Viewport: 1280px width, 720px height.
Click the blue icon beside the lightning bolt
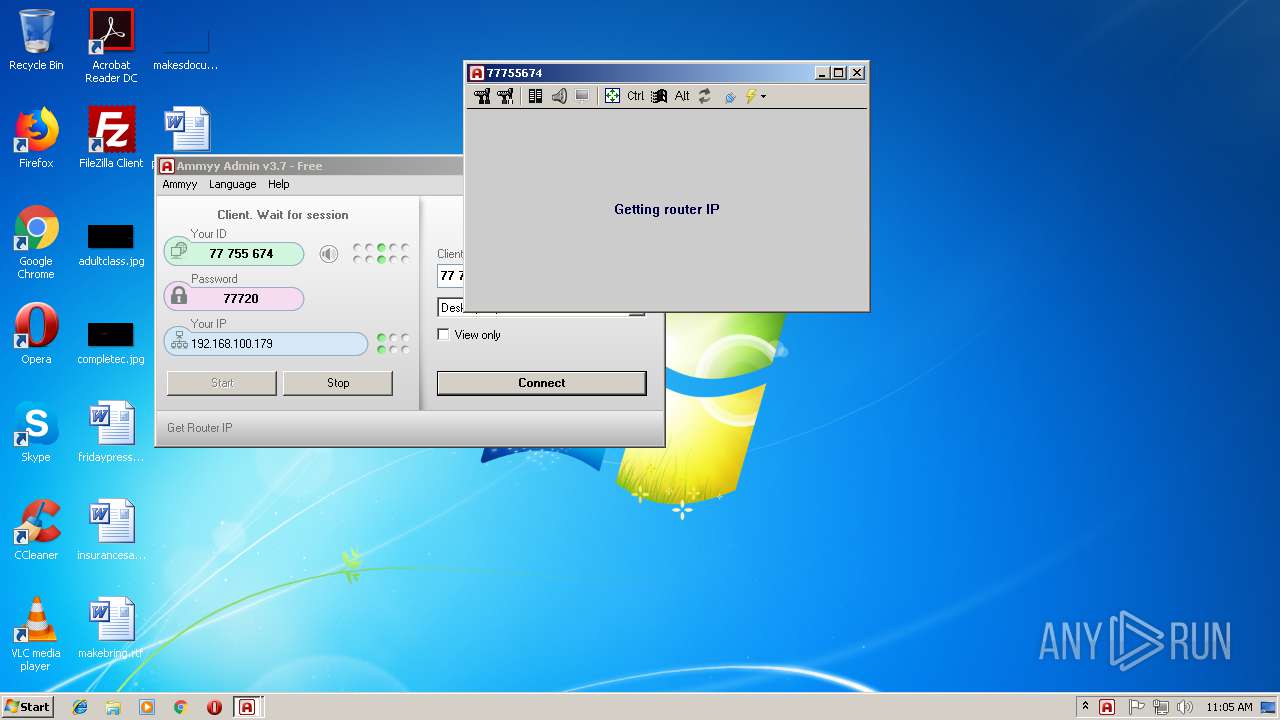[730, 96]
